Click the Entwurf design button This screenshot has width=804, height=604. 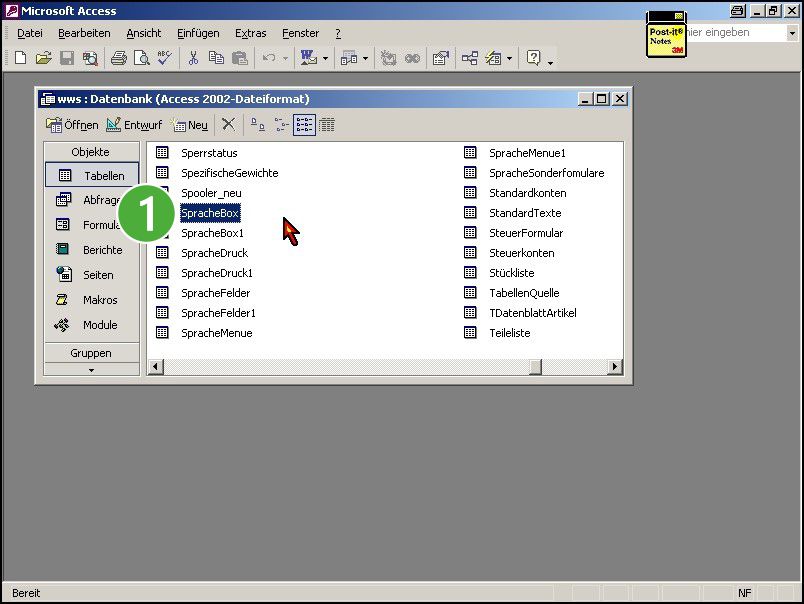[134, 125]
